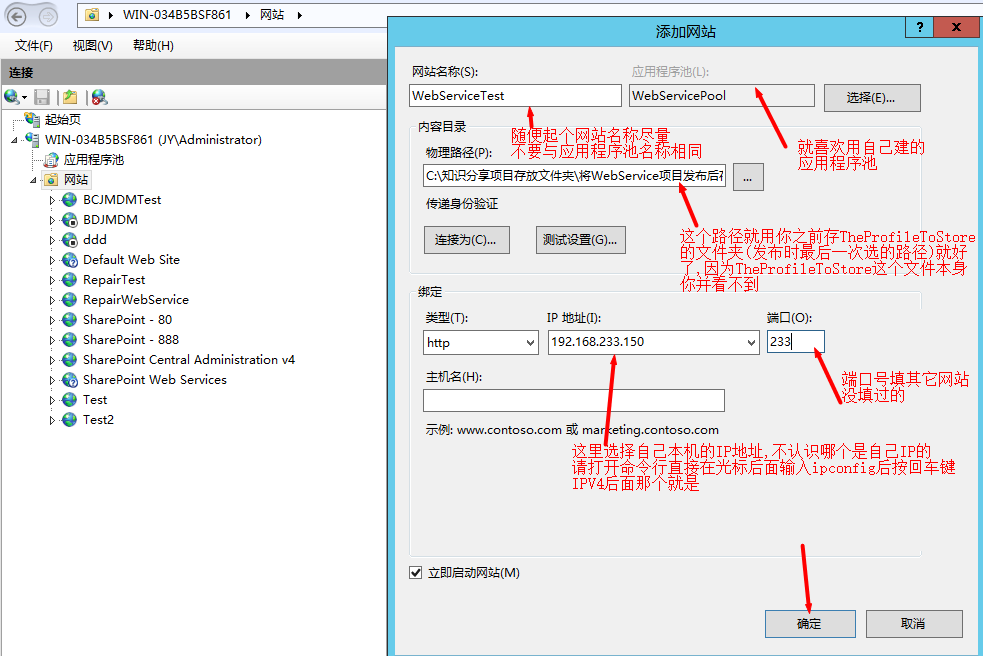Image resolution: width=983 pixels, height=656 pixels.
Task: Click the 取消 button
Action: click(914, 624)
